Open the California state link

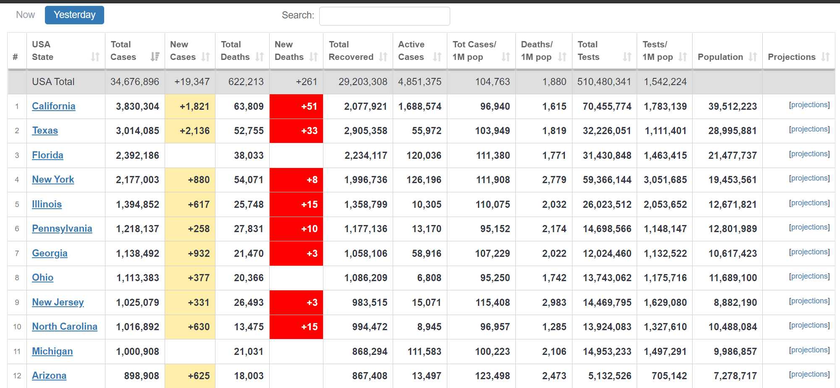point(54,106)
